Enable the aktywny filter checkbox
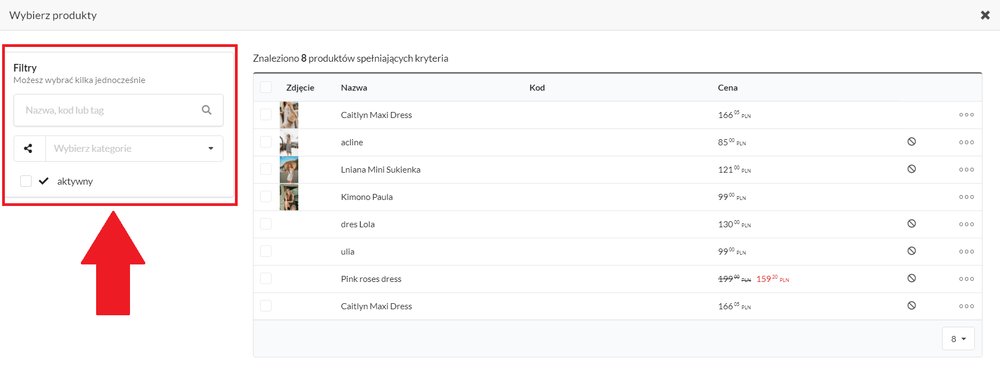The height and width of the screenshot is (379, 1000). point(26,181)
